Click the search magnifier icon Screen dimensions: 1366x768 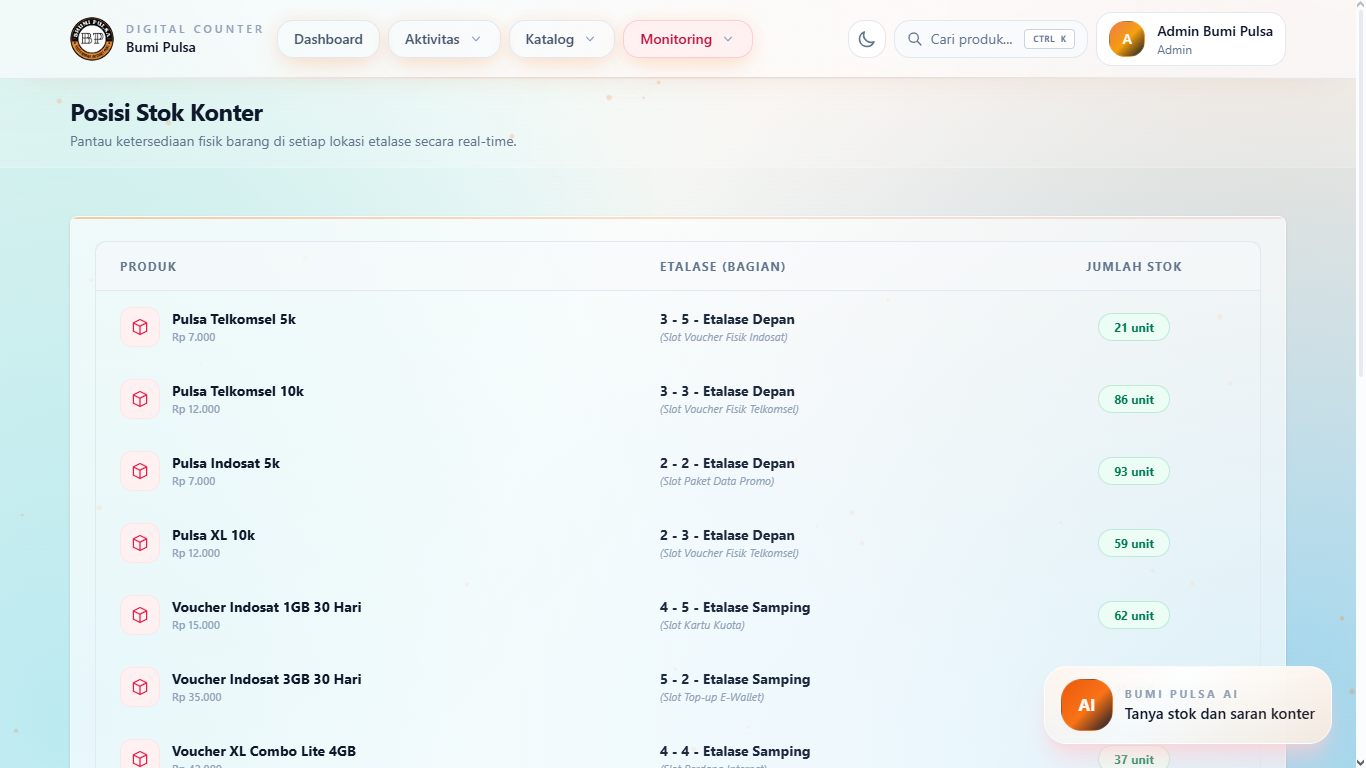pos(915,39)
